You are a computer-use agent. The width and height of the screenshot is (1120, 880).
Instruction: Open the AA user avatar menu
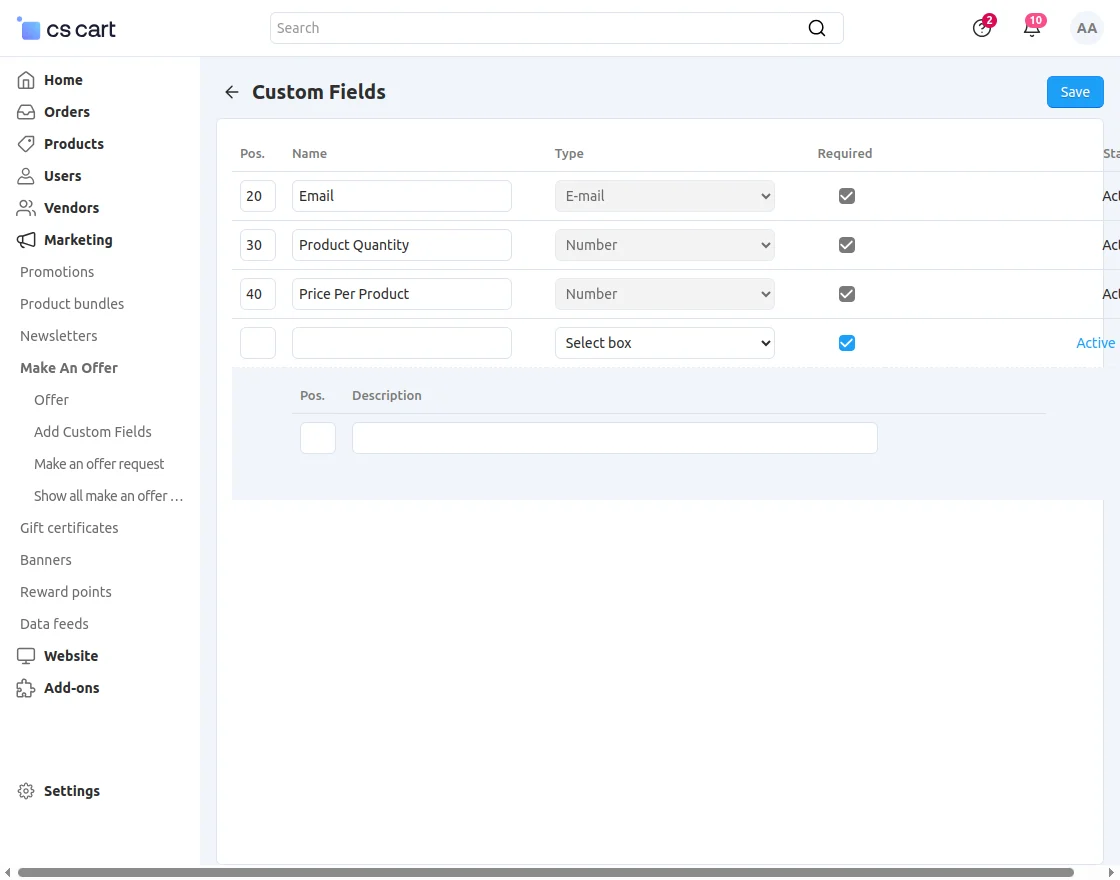(x=1086, y=28)
